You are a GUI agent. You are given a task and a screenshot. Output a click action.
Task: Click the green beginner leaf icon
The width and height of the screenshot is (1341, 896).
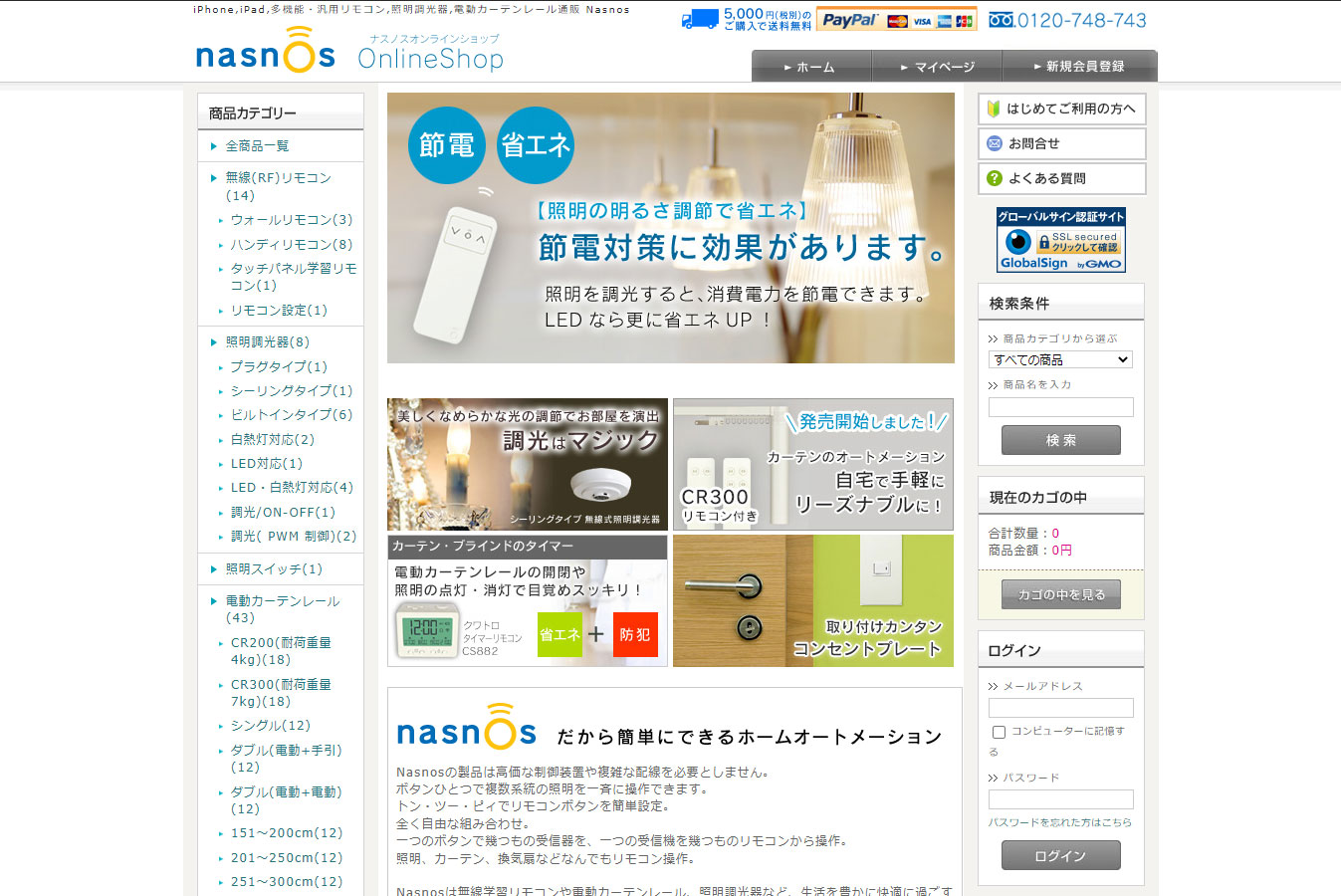click(994, 109)
